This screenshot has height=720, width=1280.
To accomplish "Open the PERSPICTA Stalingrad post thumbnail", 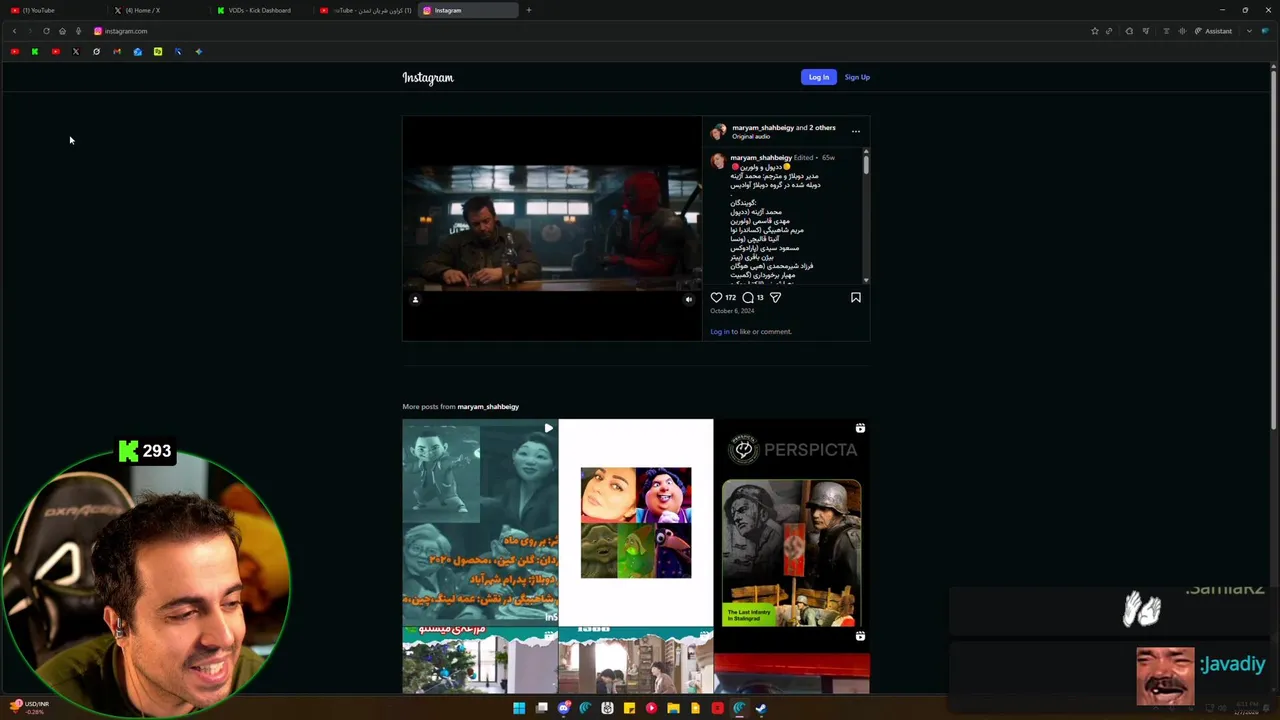I will [x=792, y=522].
